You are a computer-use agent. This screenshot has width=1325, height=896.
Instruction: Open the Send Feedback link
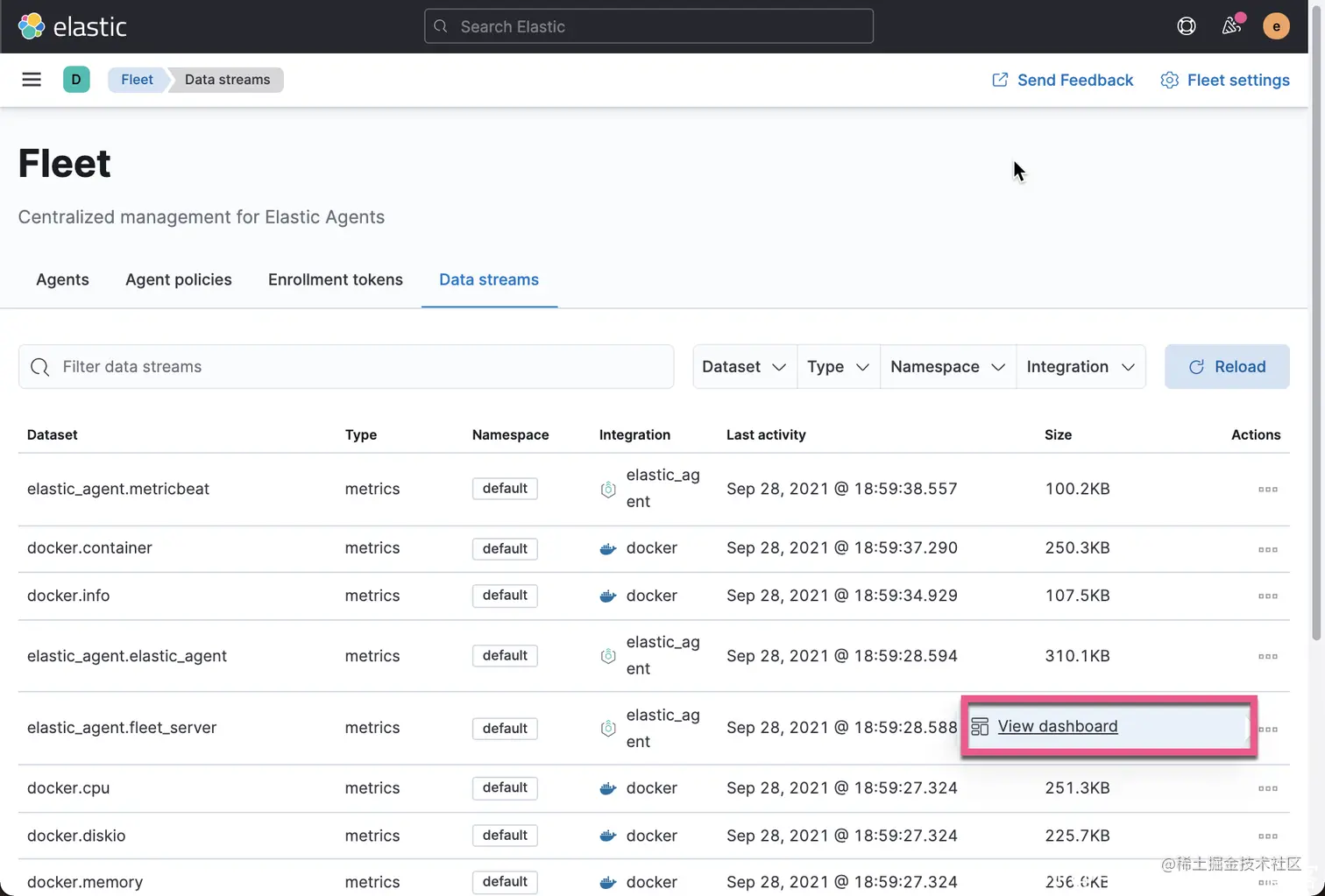click(x=1062, y=80)
